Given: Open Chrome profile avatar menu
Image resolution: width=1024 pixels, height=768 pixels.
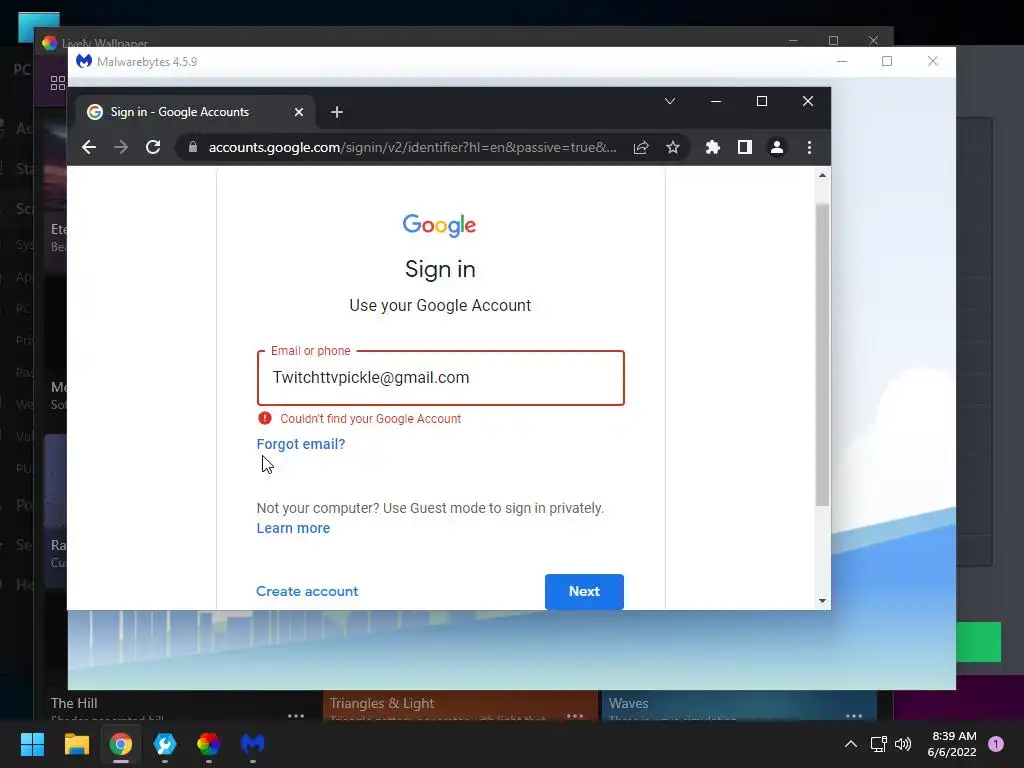Looking at the screenshot, I should (776, 148).
